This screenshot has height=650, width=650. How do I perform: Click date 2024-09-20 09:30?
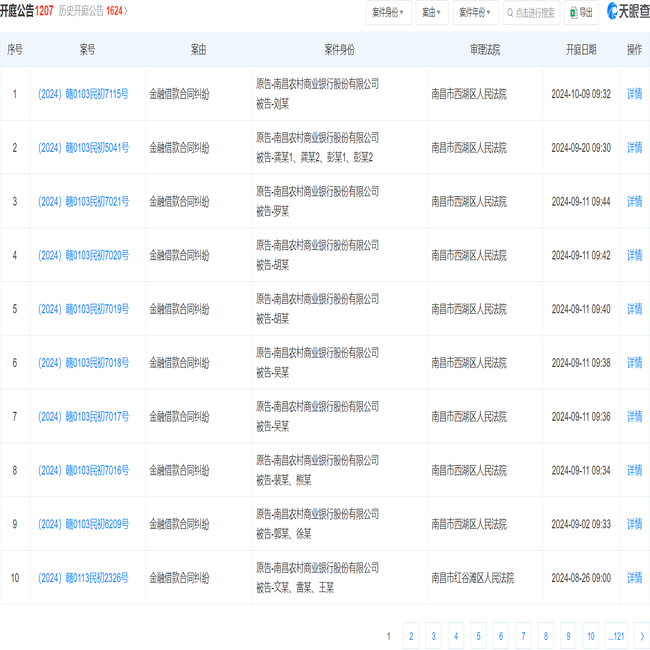581,148
